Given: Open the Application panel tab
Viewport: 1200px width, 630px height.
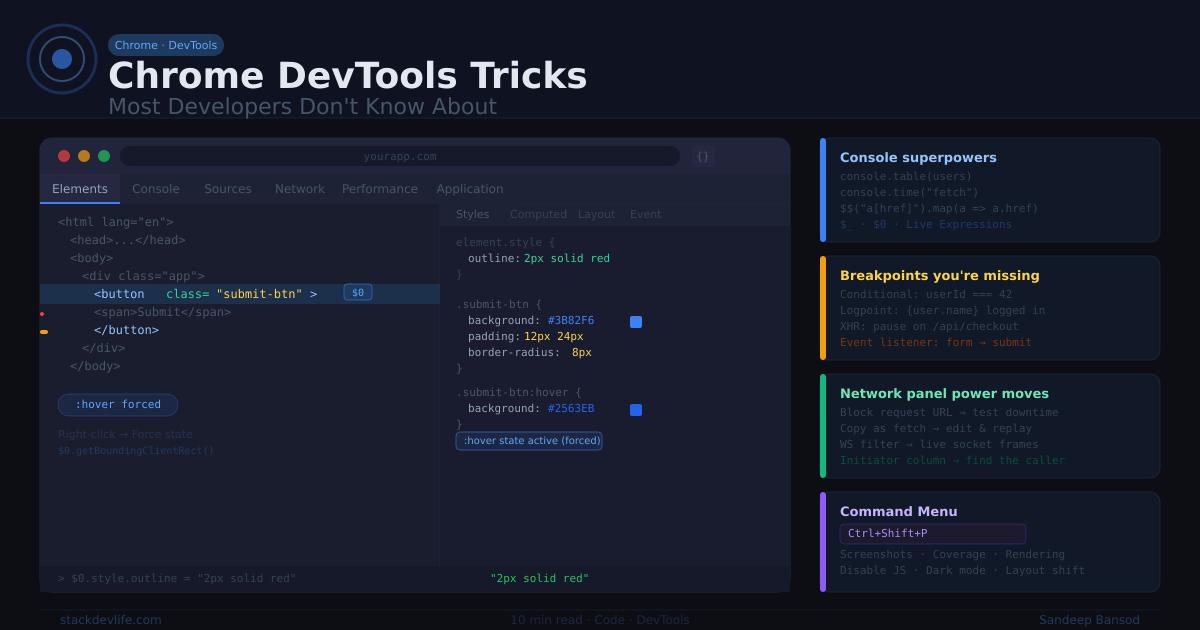Looking at the screenshot, I should [x=470, y=189].
